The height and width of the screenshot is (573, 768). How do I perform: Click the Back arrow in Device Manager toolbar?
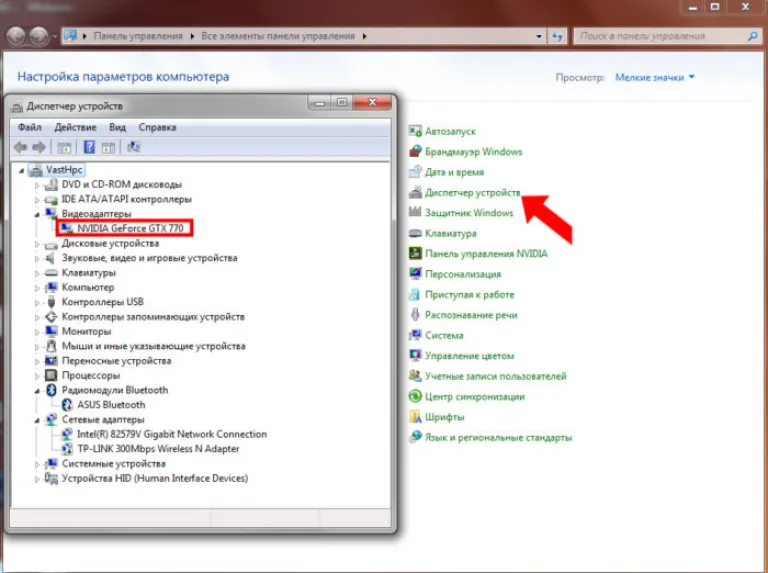(x=21, y=147)
